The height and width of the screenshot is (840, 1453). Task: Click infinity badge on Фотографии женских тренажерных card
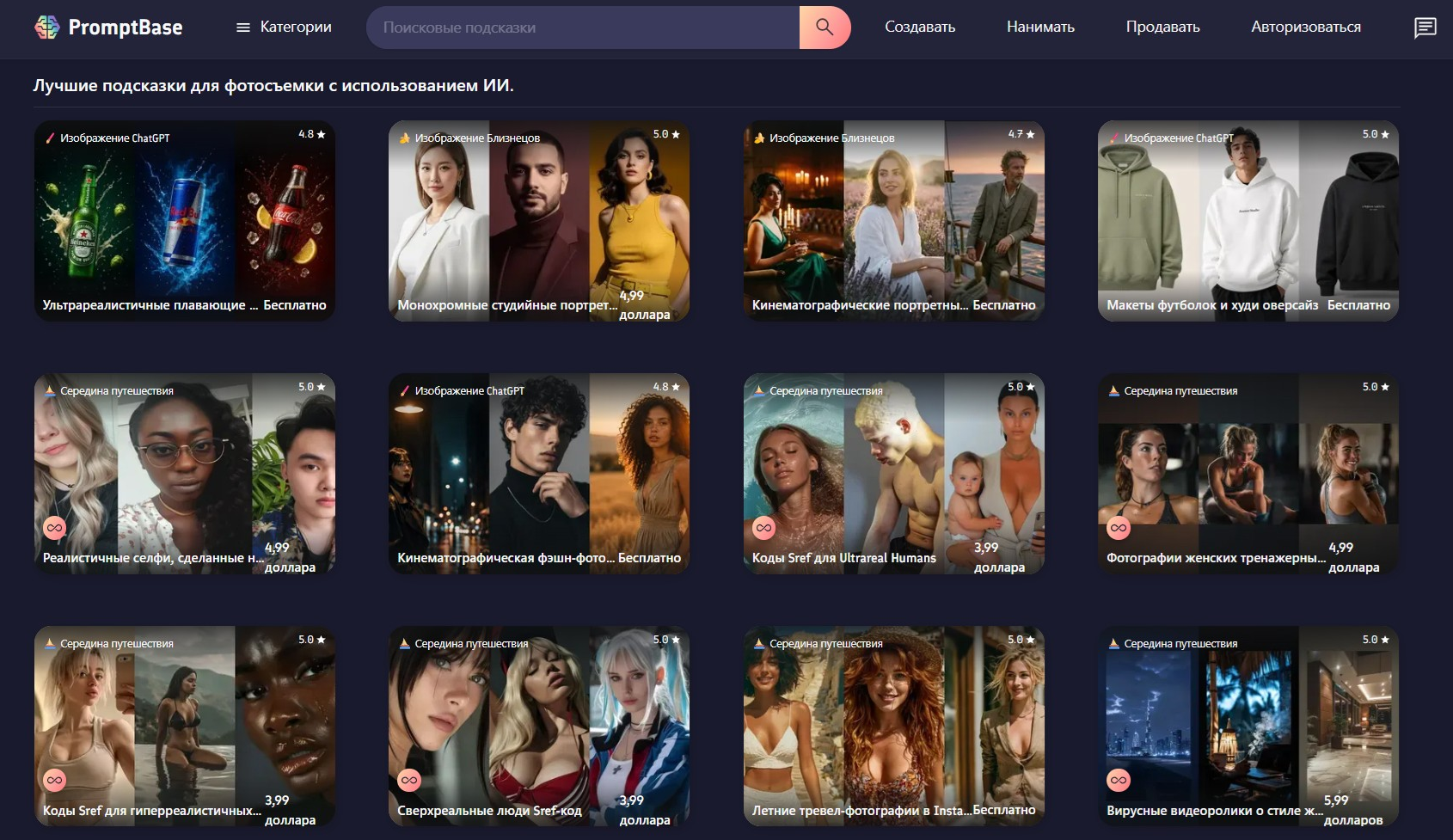click(x=1119, y=528)
